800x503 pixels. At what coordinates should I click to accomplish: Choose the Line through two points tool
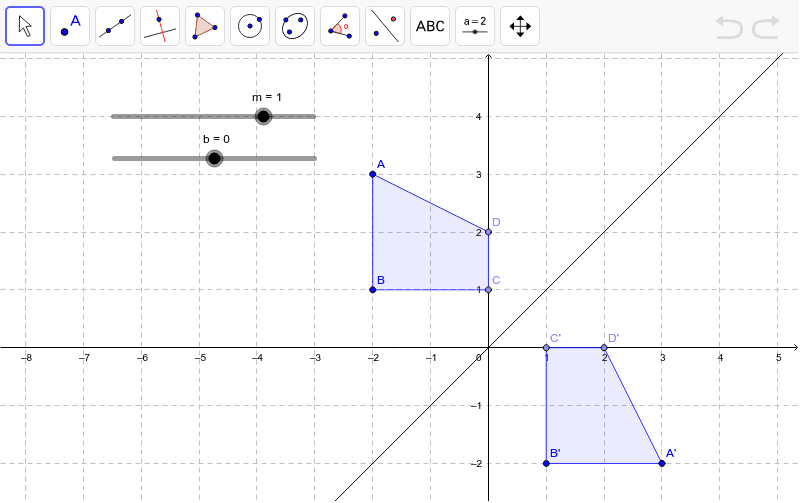click(x=115, y=26)
